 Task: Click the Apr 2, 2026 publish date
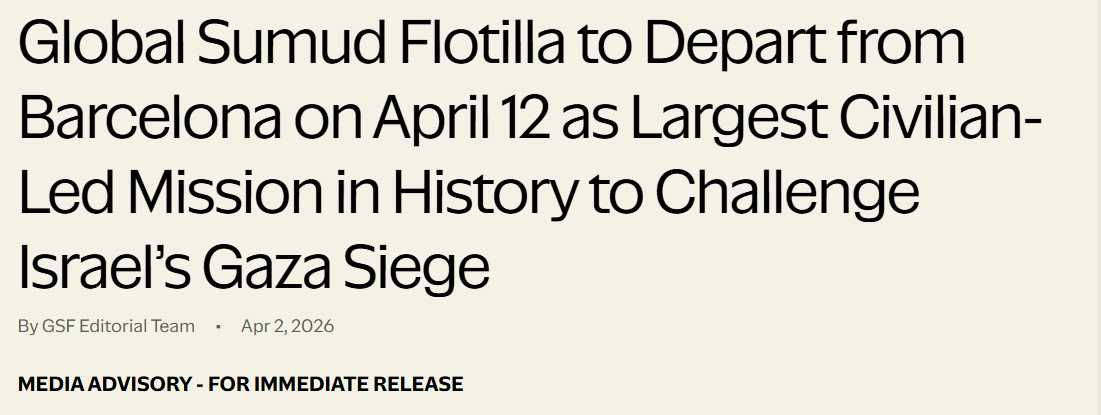[x=287, y=326]
